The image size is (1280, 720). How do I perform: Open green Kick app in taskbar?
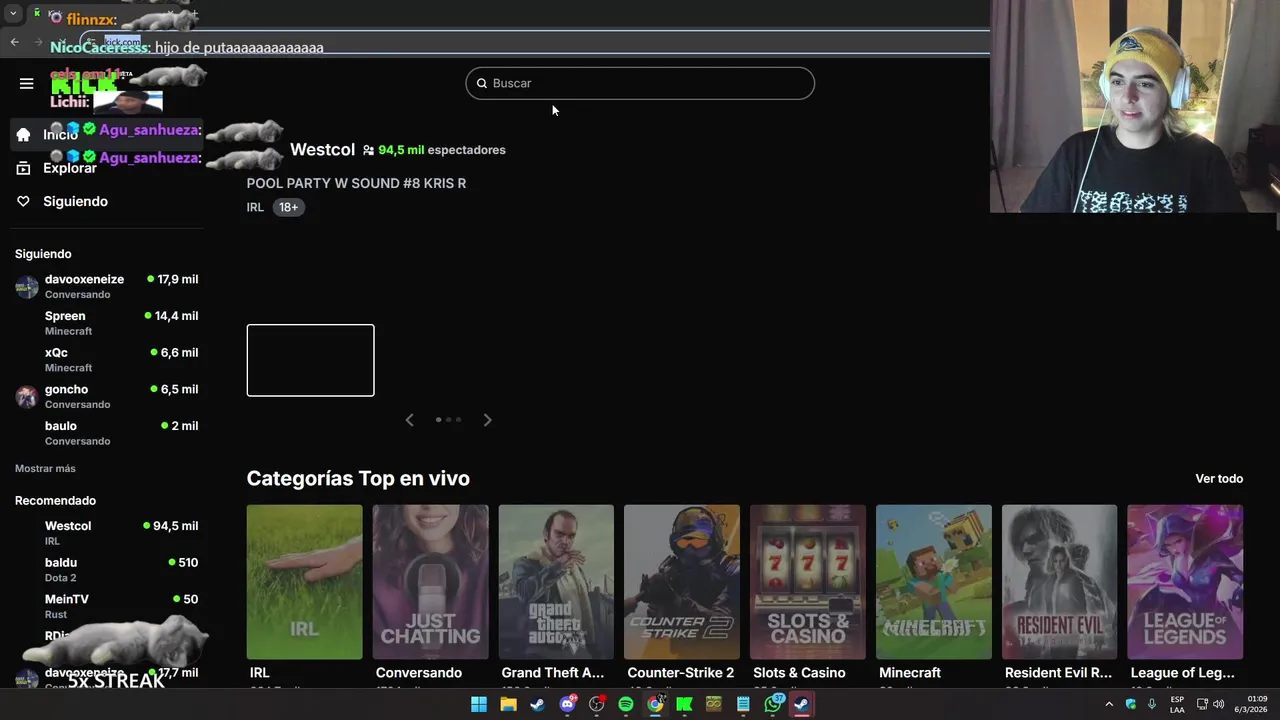click(x=684, y=704)
